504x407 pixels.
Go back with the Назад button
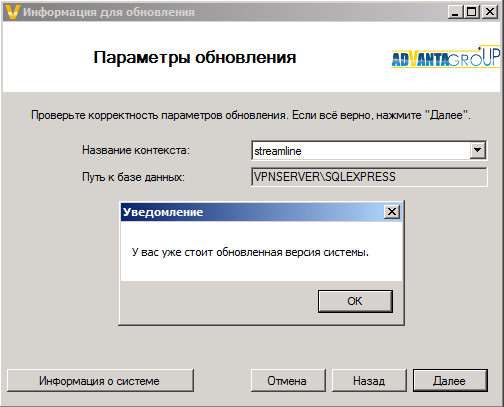(369, 380)
